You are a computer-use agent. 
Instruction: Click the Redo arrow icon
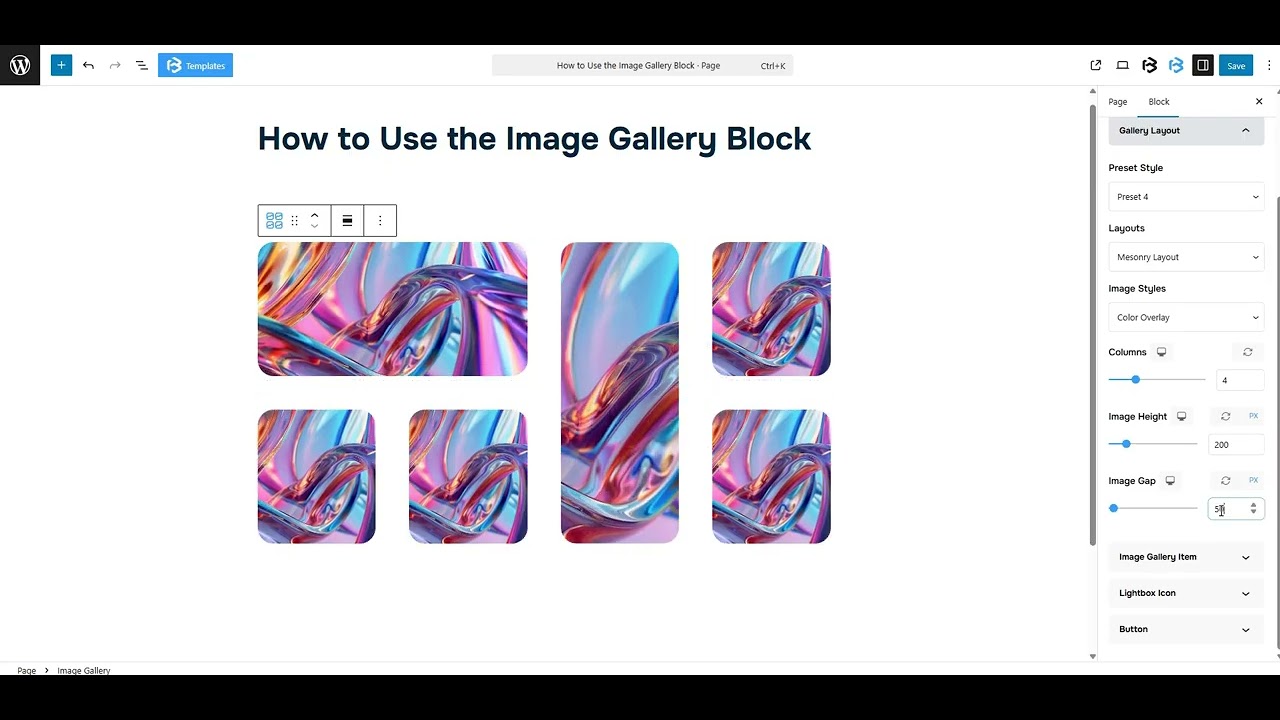[x=114, y=65]
